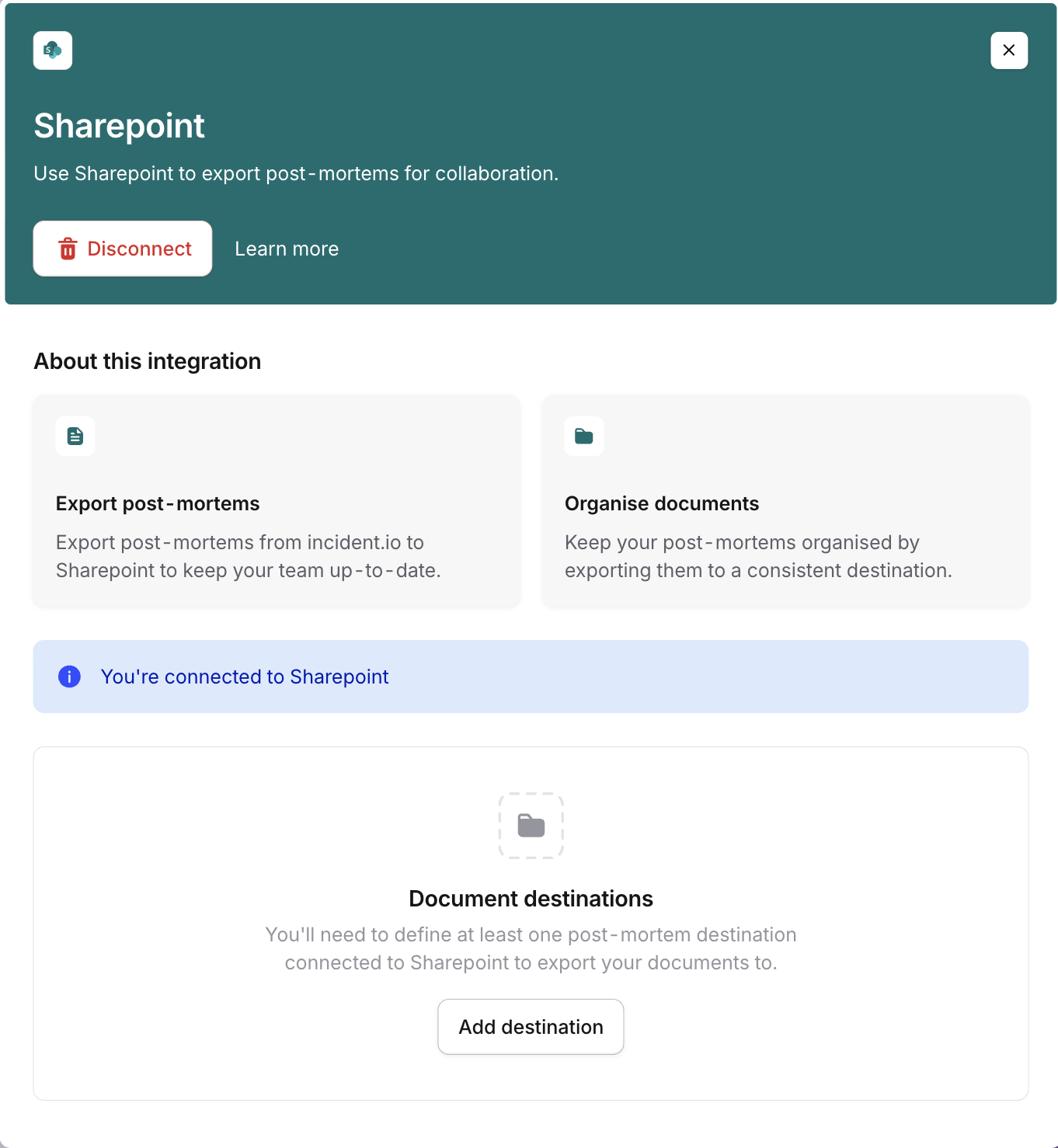Select the Export post-mortems card title

pos(158,503)
